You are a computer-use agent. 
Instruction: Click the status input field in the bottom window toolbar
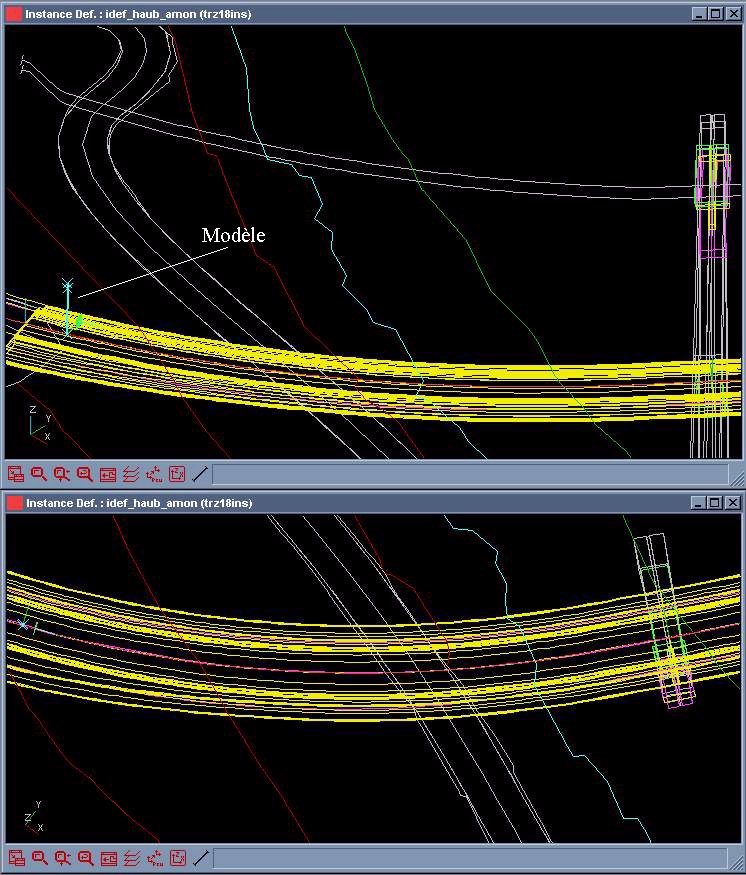pos(470,858)
